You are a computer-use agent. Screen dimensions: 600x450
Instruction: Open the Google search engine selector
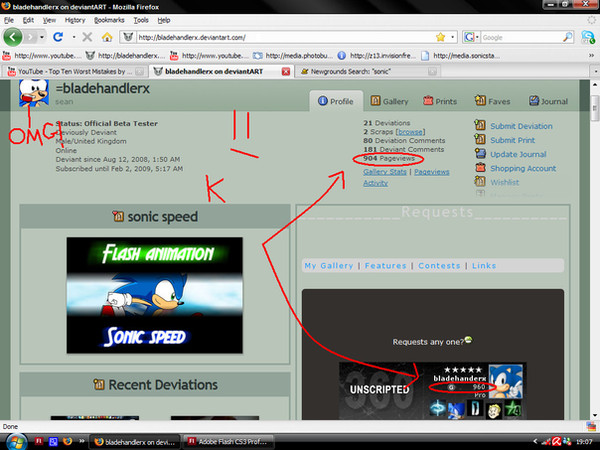coord(471,37)
